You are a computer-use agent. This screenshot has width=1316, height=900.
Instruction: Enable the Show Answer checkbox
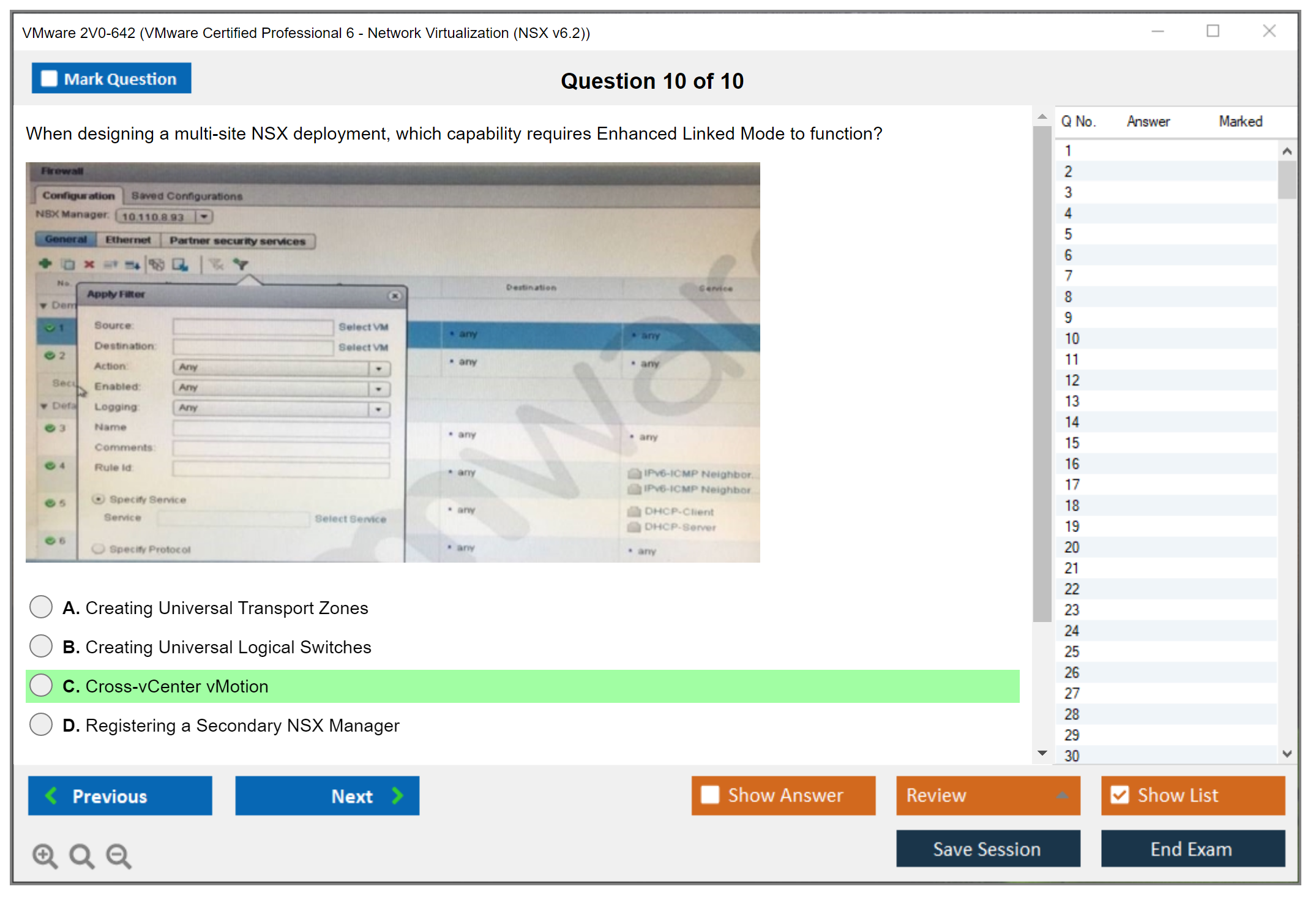(710, 795)
